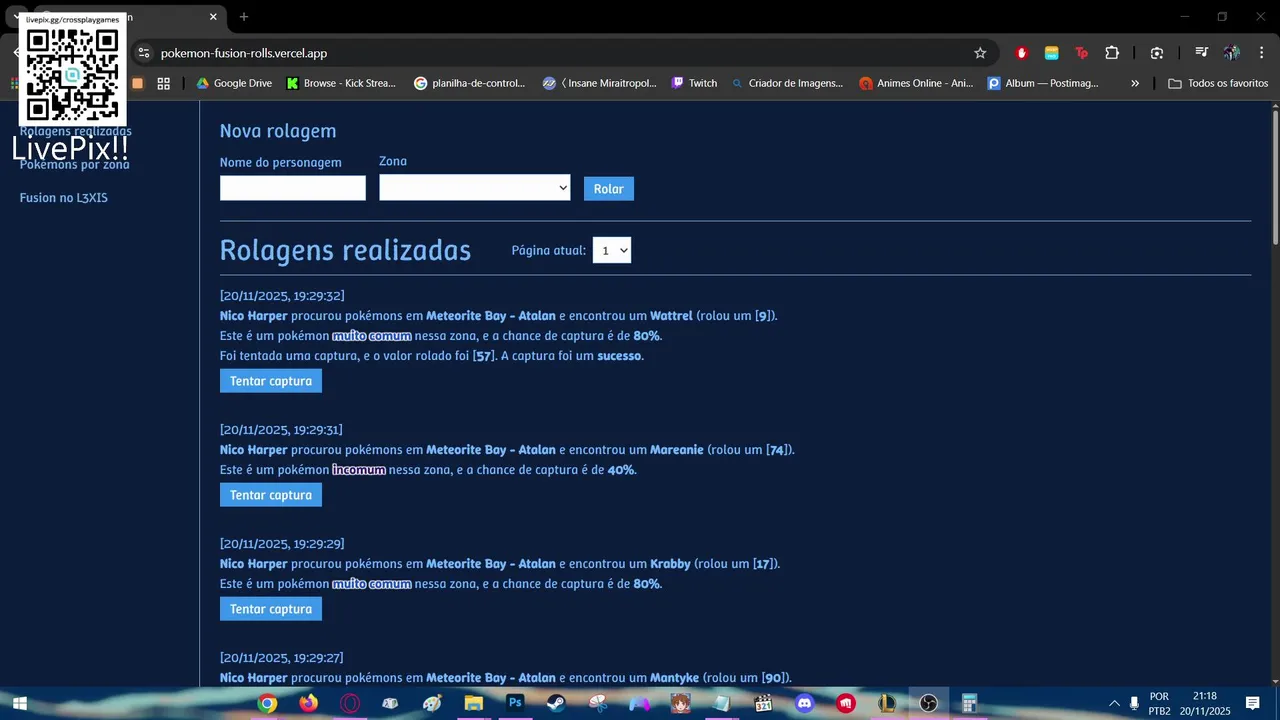Go to Pokémons por zona sidebar link
The image size is (1280, 720).
point(75,165)
